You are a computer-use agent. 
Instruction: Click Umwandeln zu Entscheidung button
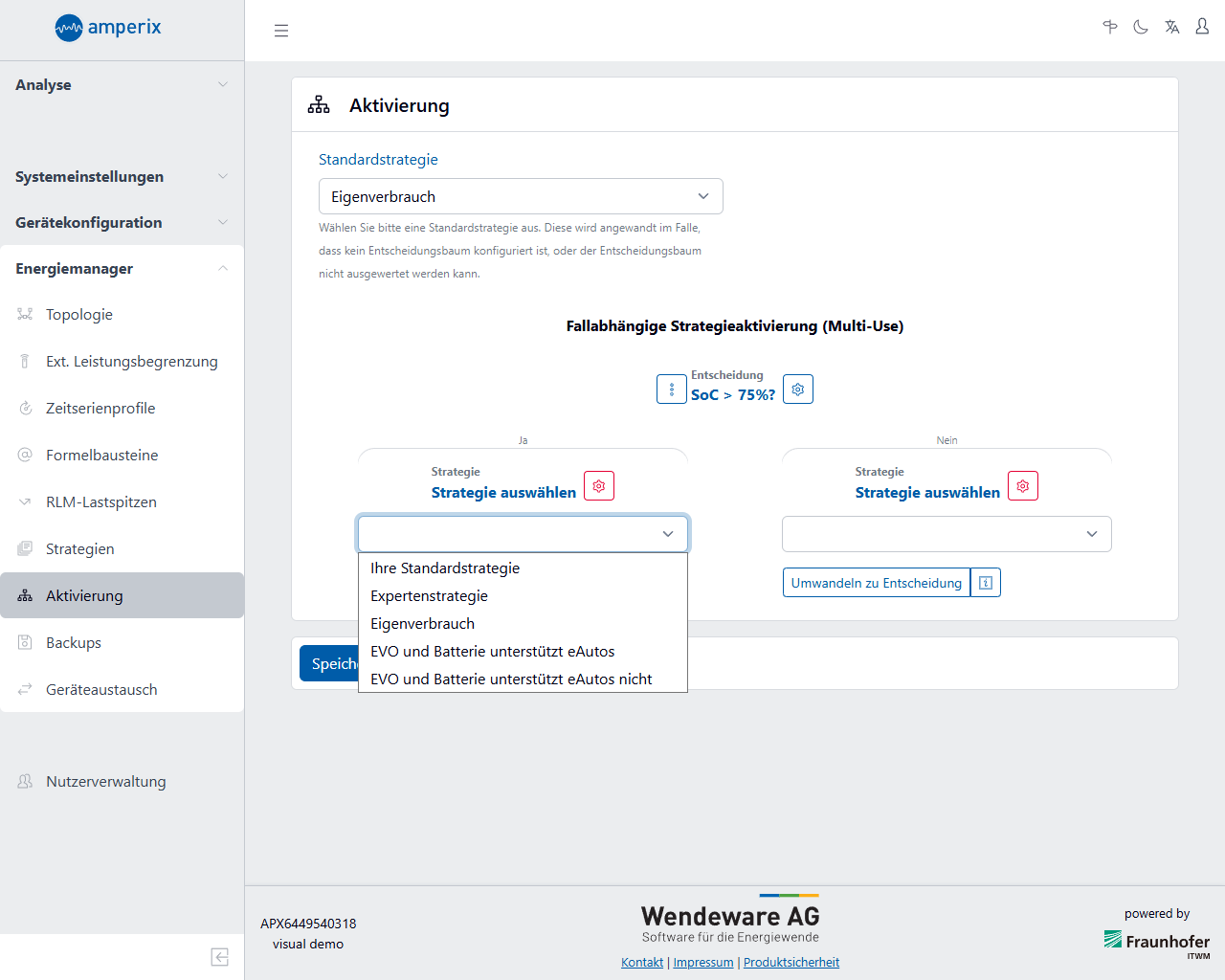coord(876,583)
